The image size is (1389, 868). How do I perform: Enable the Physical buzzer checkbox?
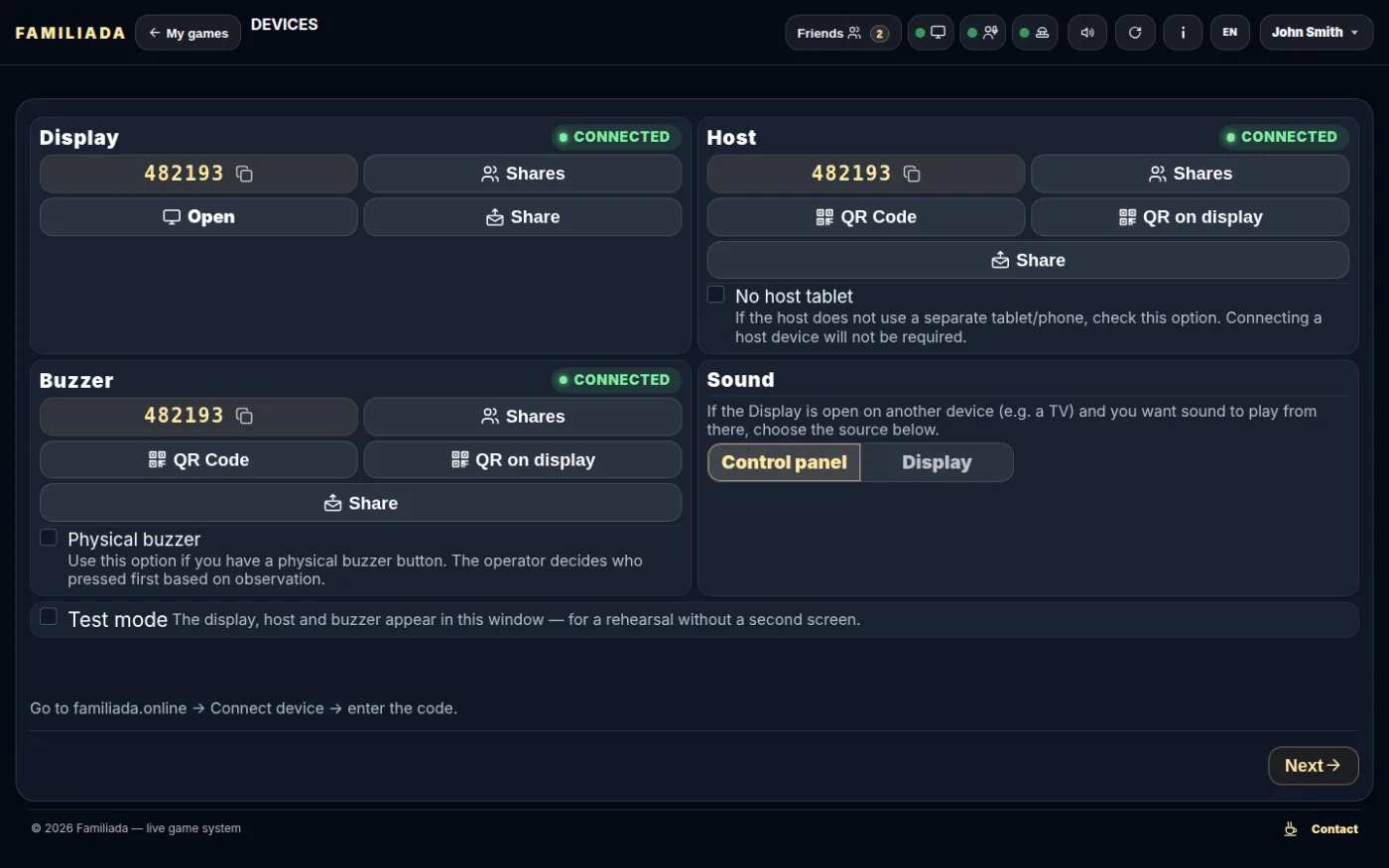tap(48, 538)
